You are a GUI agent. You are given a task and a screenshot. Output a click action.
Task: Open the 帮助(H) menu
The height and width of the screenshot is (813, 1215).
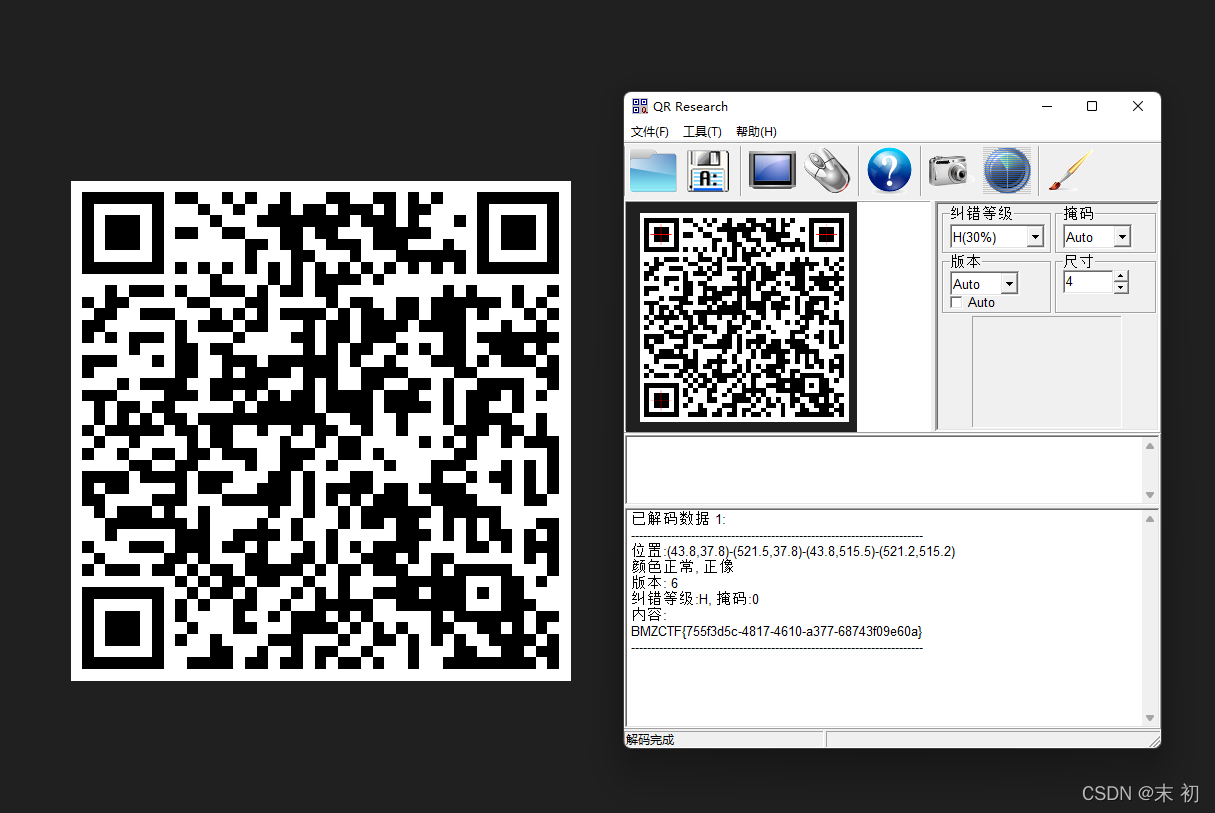[x=756, y=132]
